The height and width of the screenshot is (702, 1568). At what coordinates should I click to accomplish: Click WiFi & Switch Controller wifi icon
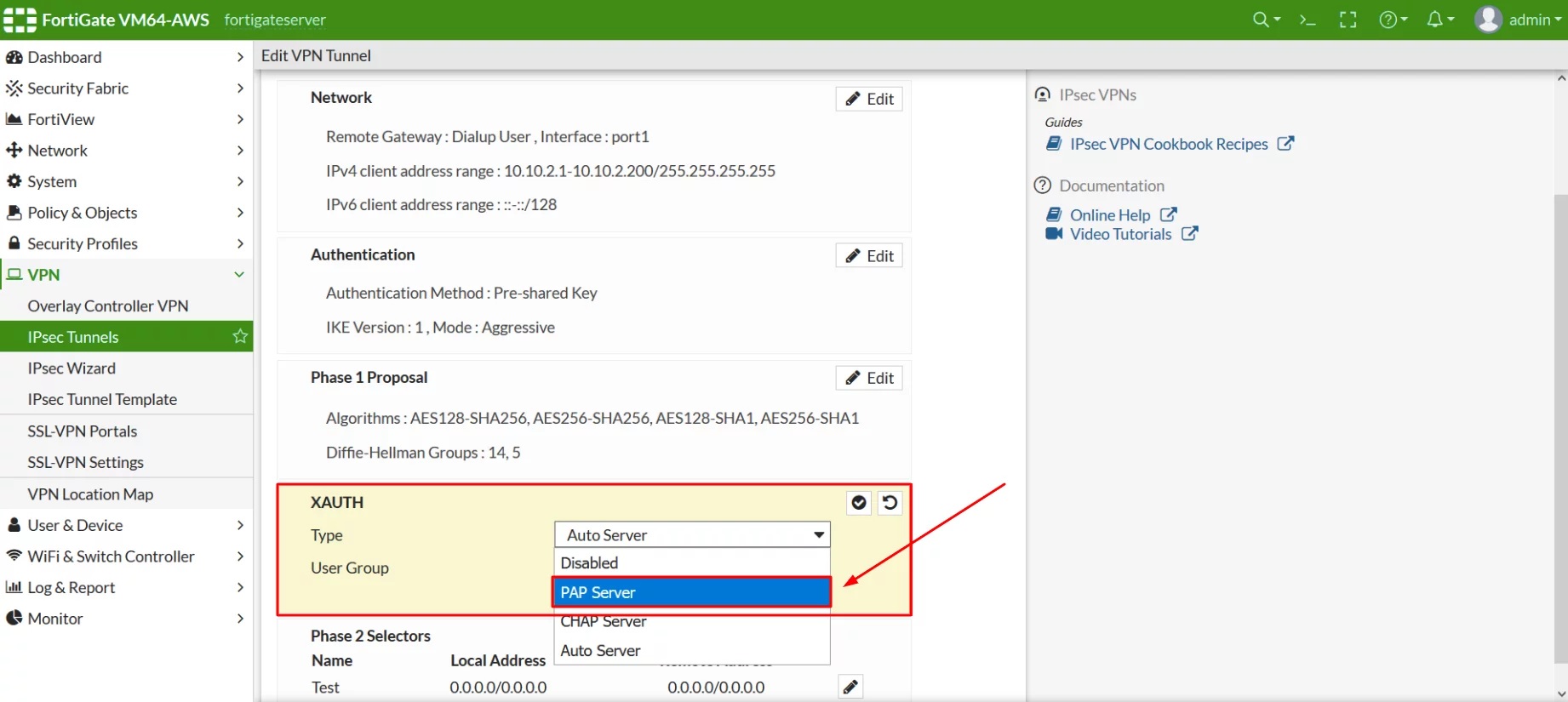14,556
